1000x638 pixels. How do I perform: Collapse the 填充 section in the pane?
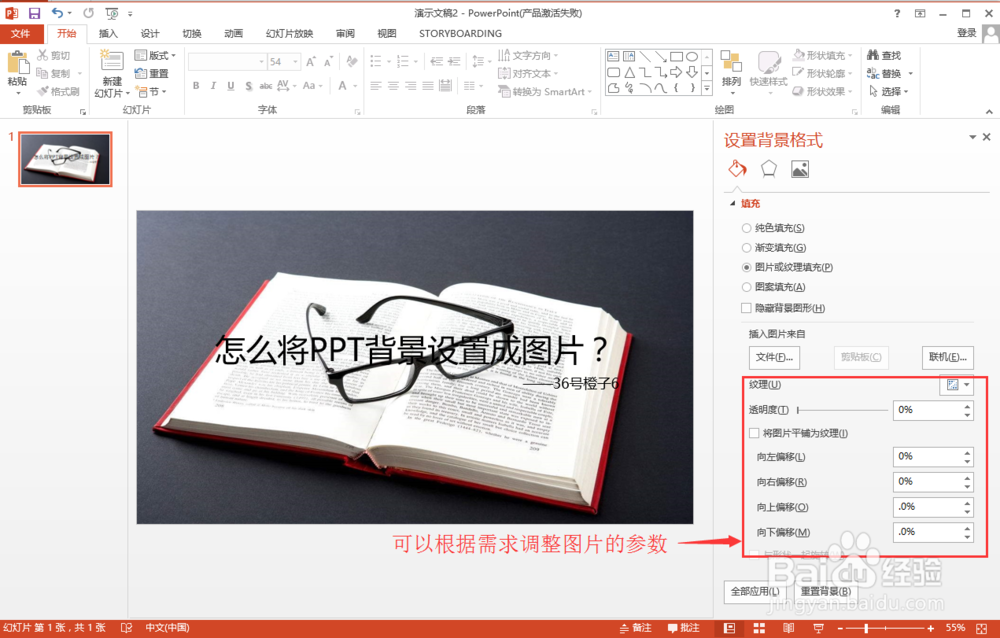coord(733,203)
